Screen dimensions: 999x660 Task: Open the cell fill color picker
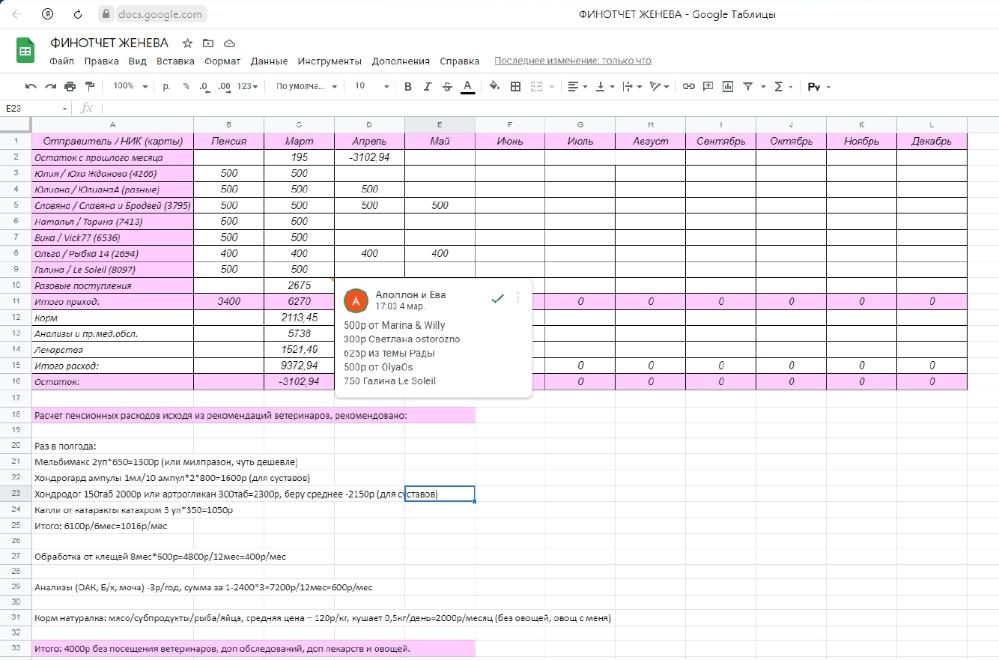[494, 87]
